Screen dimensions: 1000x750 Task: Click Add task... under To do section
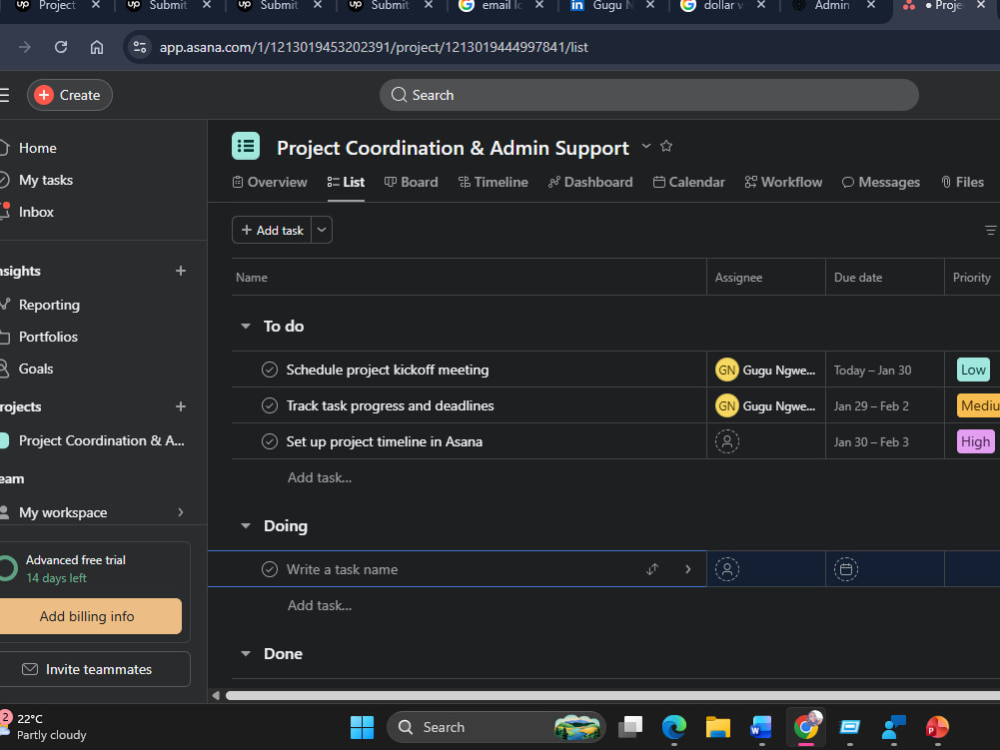(319, 478)
